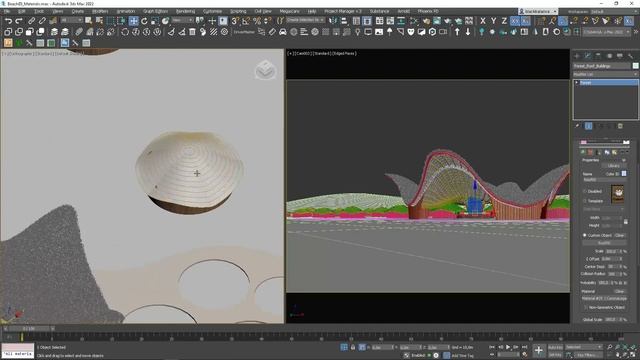The width and height of the screenshot is (640, 360).
Task: Toggle the Template checkbox
Action: pos(585,201)
